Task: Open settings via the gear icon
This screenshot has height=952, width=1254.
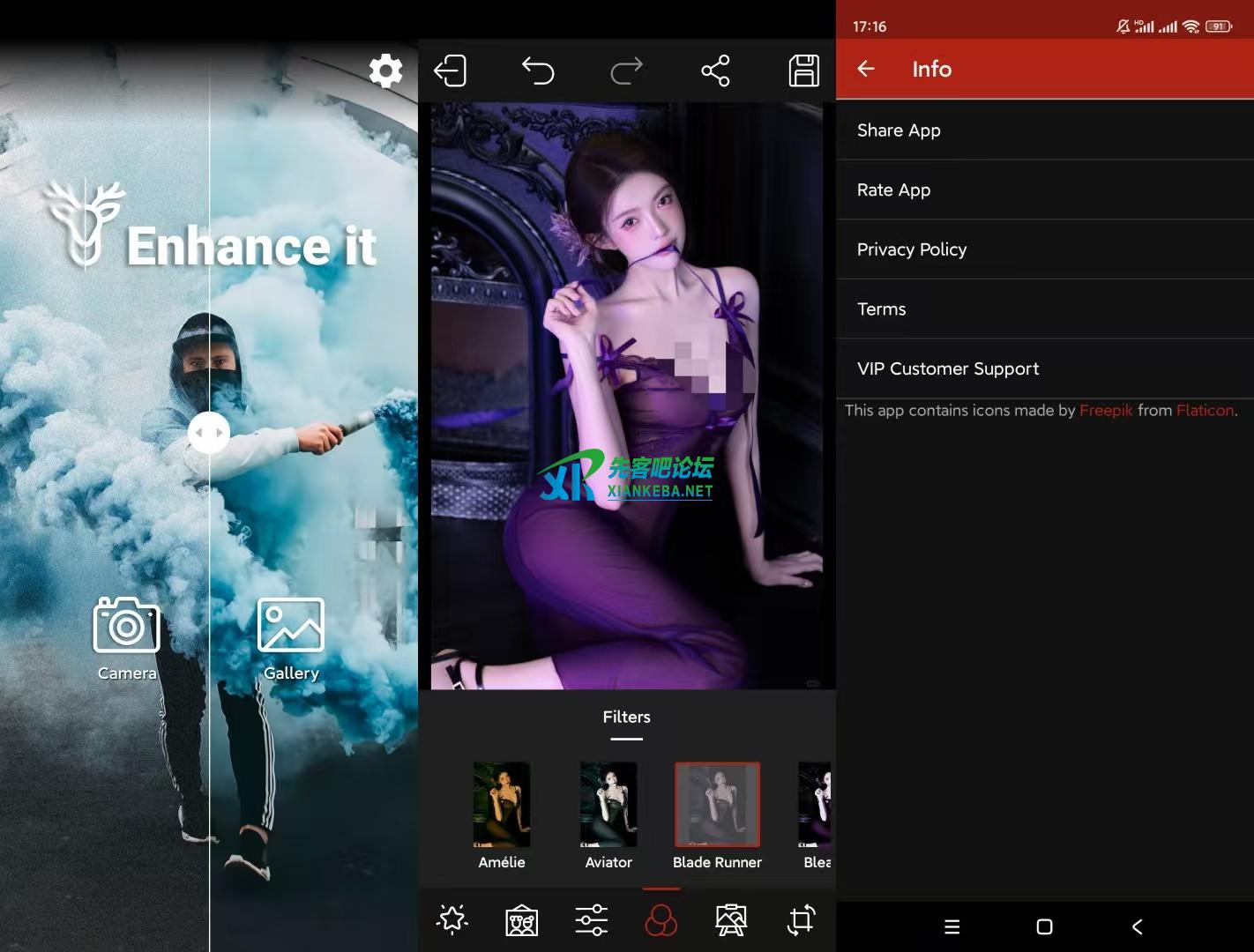Action: [x=385, y=71]
